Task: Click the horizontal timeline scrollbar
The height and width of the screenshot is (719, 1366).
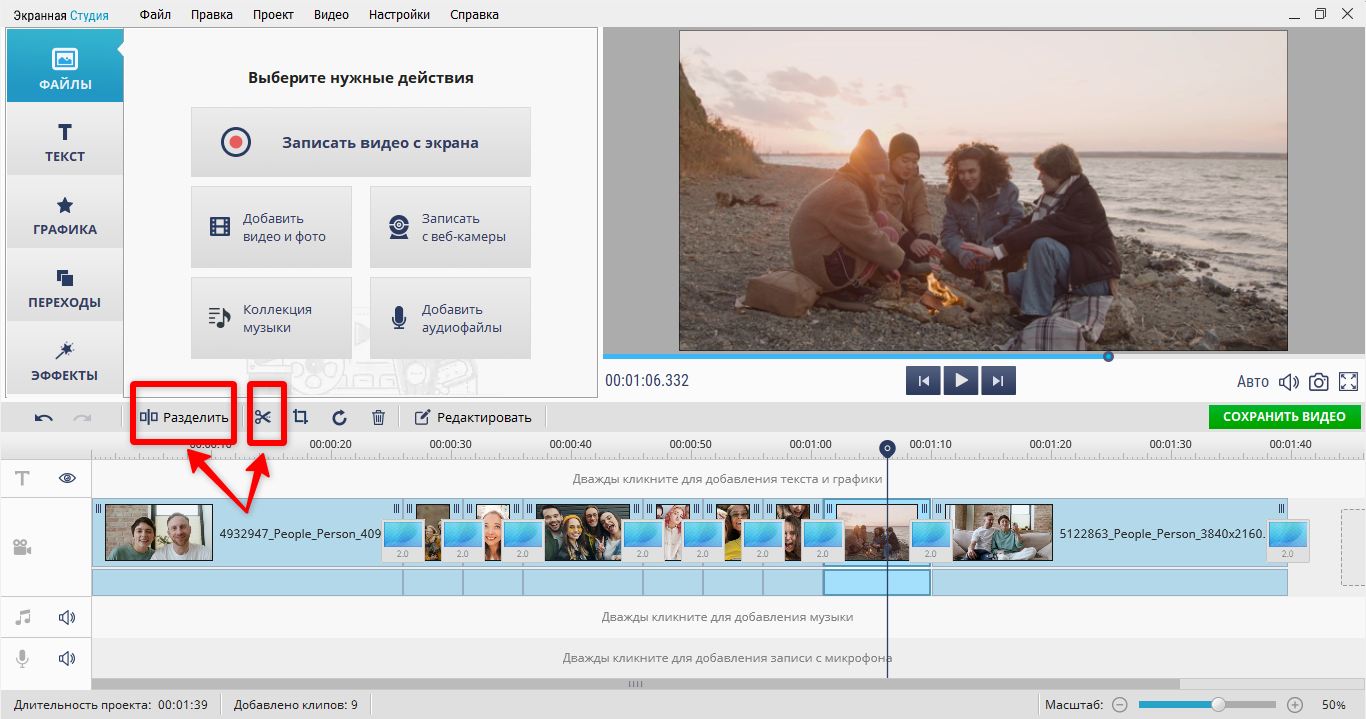Action: pos(635,684)
